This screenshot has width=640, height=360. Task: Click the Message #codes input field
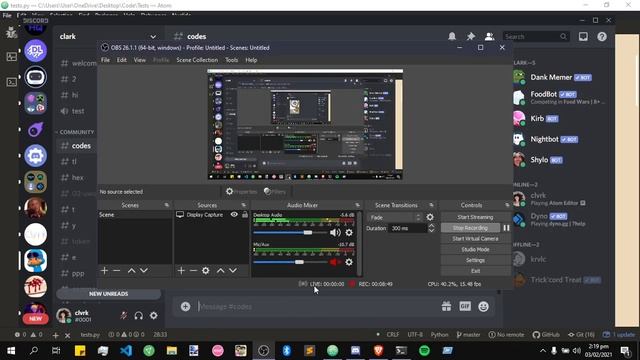tap(316, 307)
